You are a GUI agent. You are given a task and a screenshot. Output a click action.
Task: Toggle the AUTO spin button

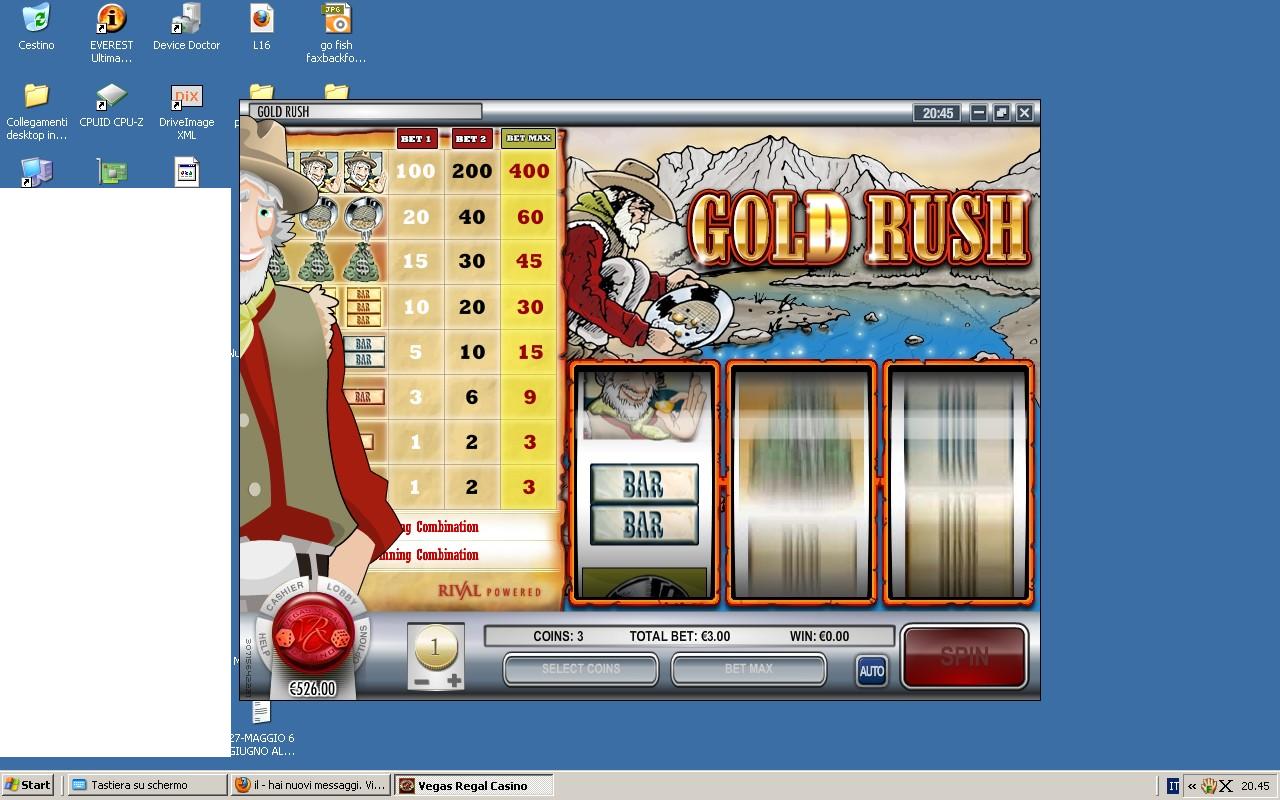coord(872,671)
